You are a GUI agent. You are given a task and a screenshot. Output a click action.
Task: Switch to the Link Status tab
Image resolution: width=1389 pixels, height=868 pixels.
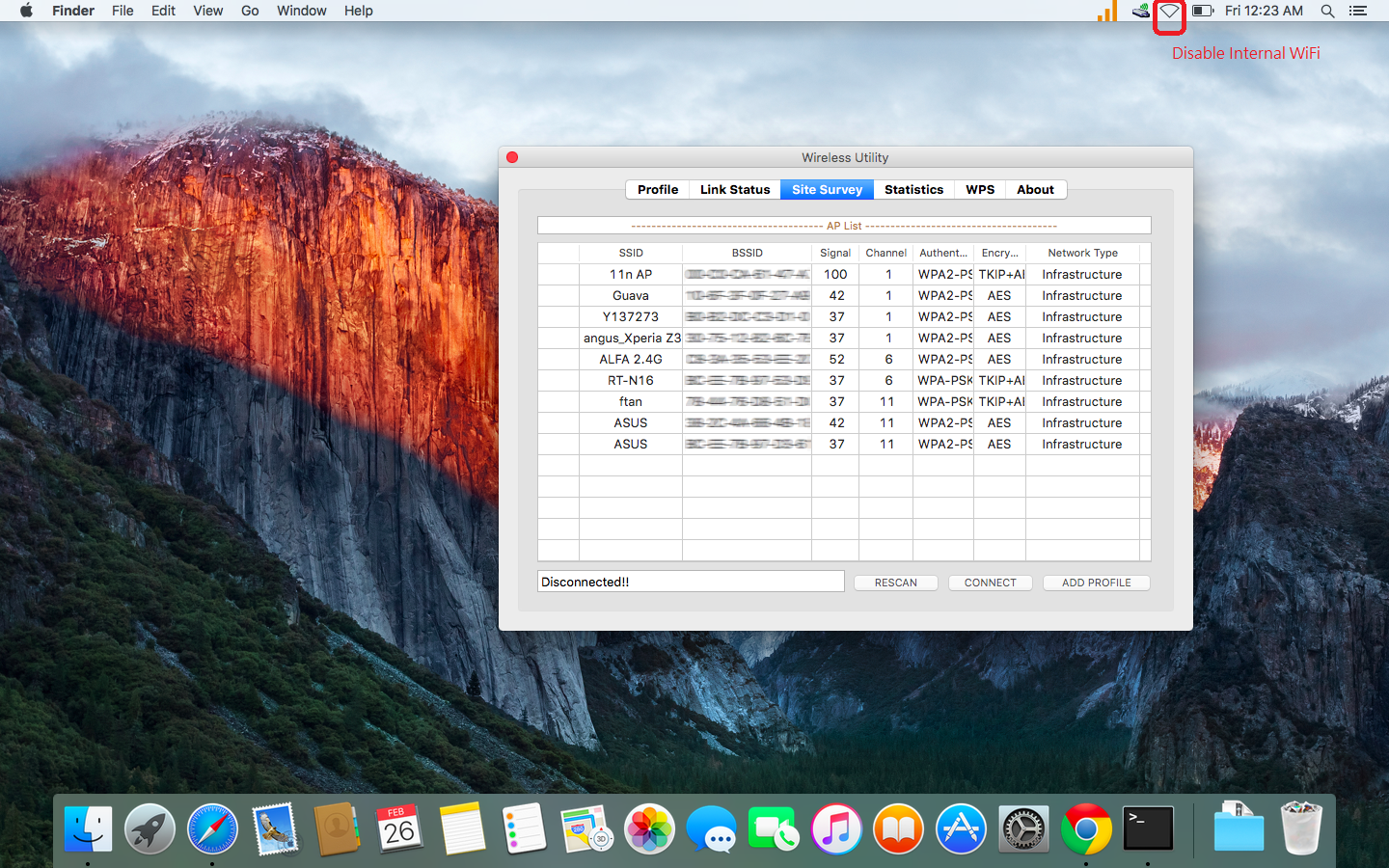734,190
